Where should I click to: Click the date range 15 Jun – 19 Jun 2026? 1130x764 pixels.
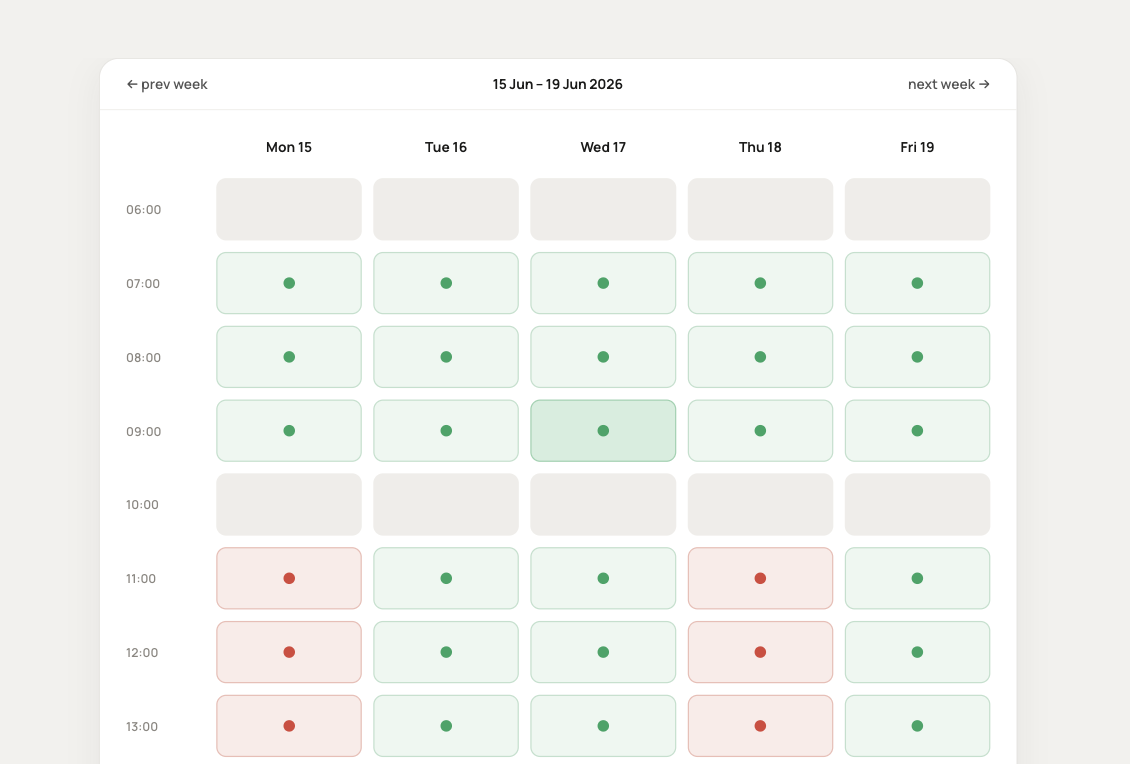pyautogui.click(x=558, y=84)
